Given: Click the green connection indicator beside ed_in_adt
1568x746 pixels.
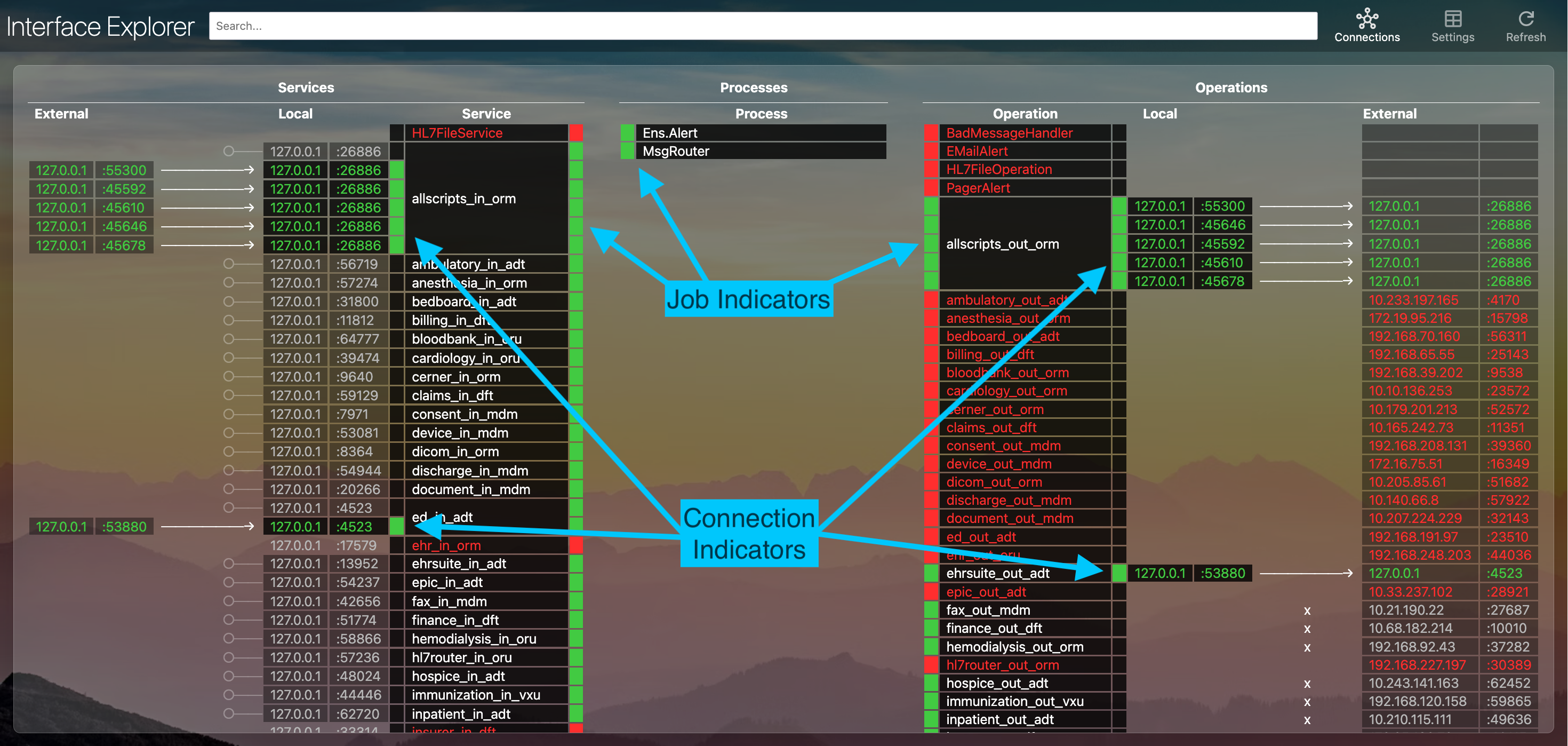Looking at the screenshot, I should tap(396, 526).
